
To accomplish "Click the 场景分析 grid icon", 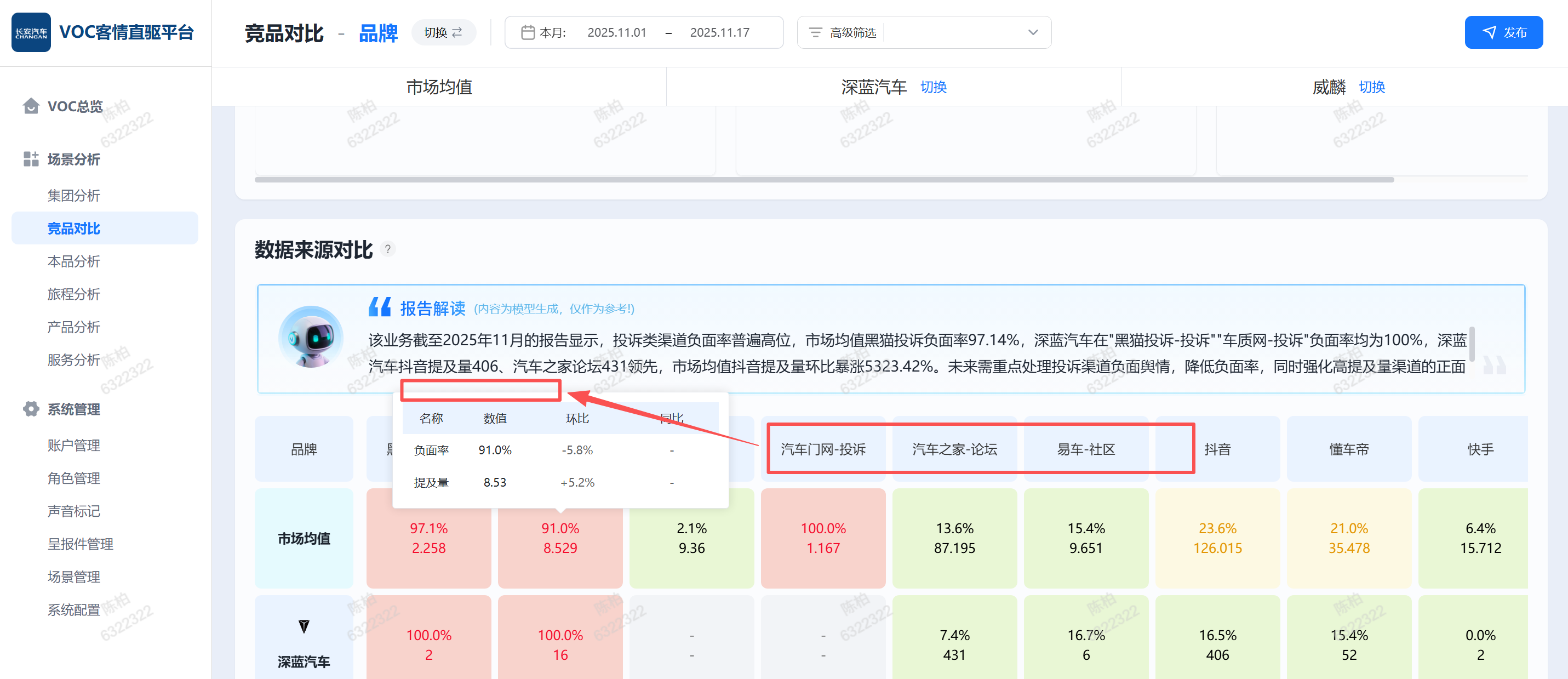I will coord(31,159).
